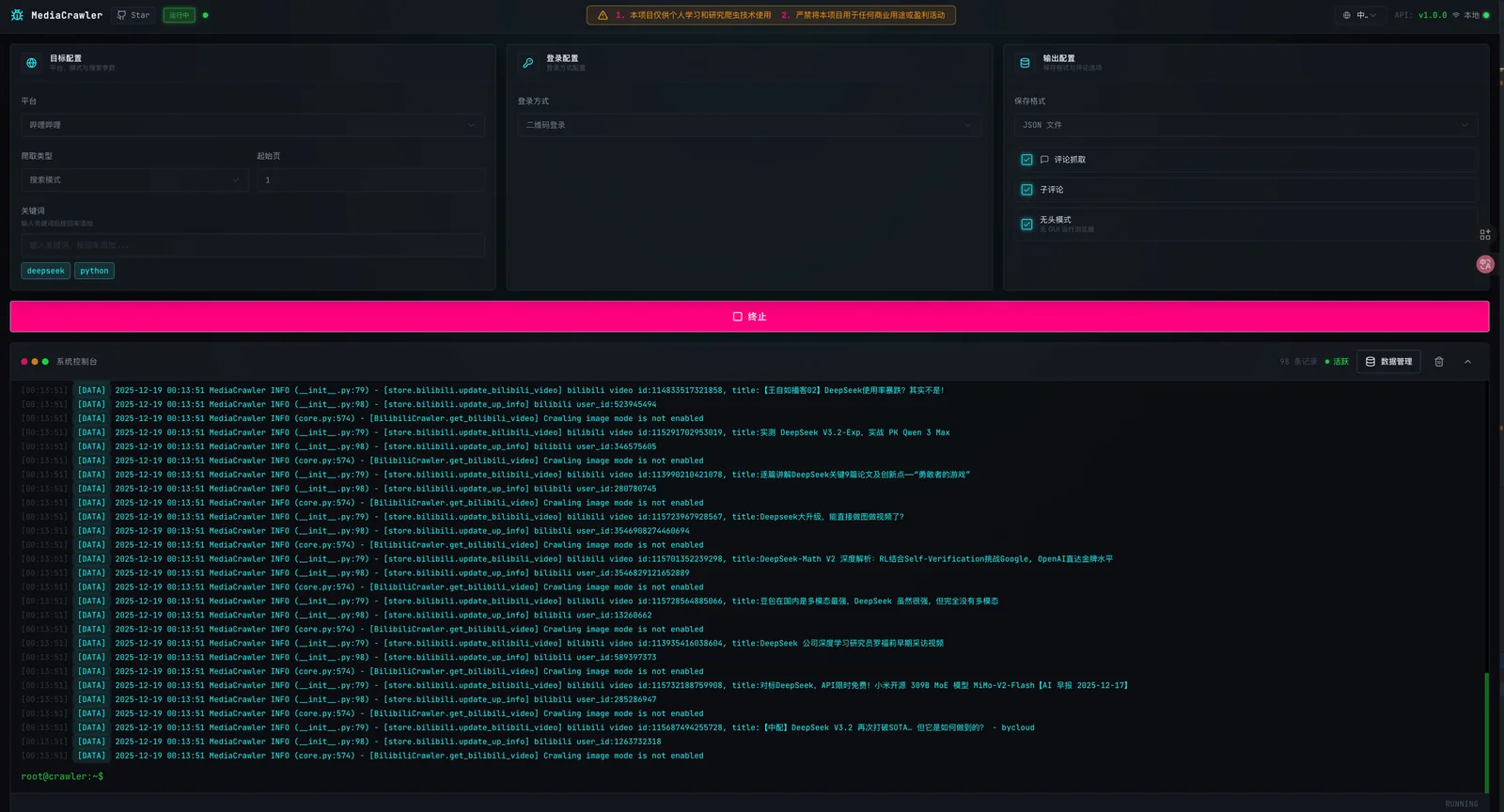The width and height of the screenshot is (1504, 812).
Task: Click the green dot in console header
Action: pos(45,362)
